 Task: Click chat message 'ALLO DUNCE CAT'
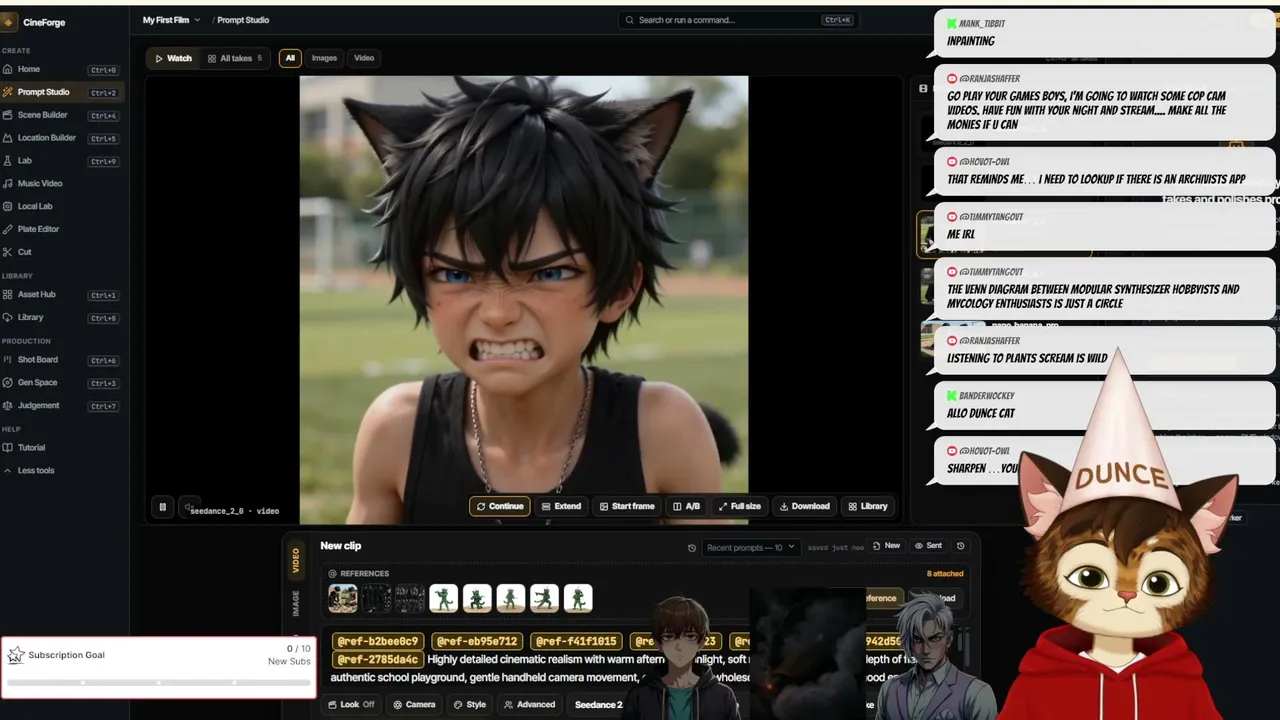(x=981, y=413)
